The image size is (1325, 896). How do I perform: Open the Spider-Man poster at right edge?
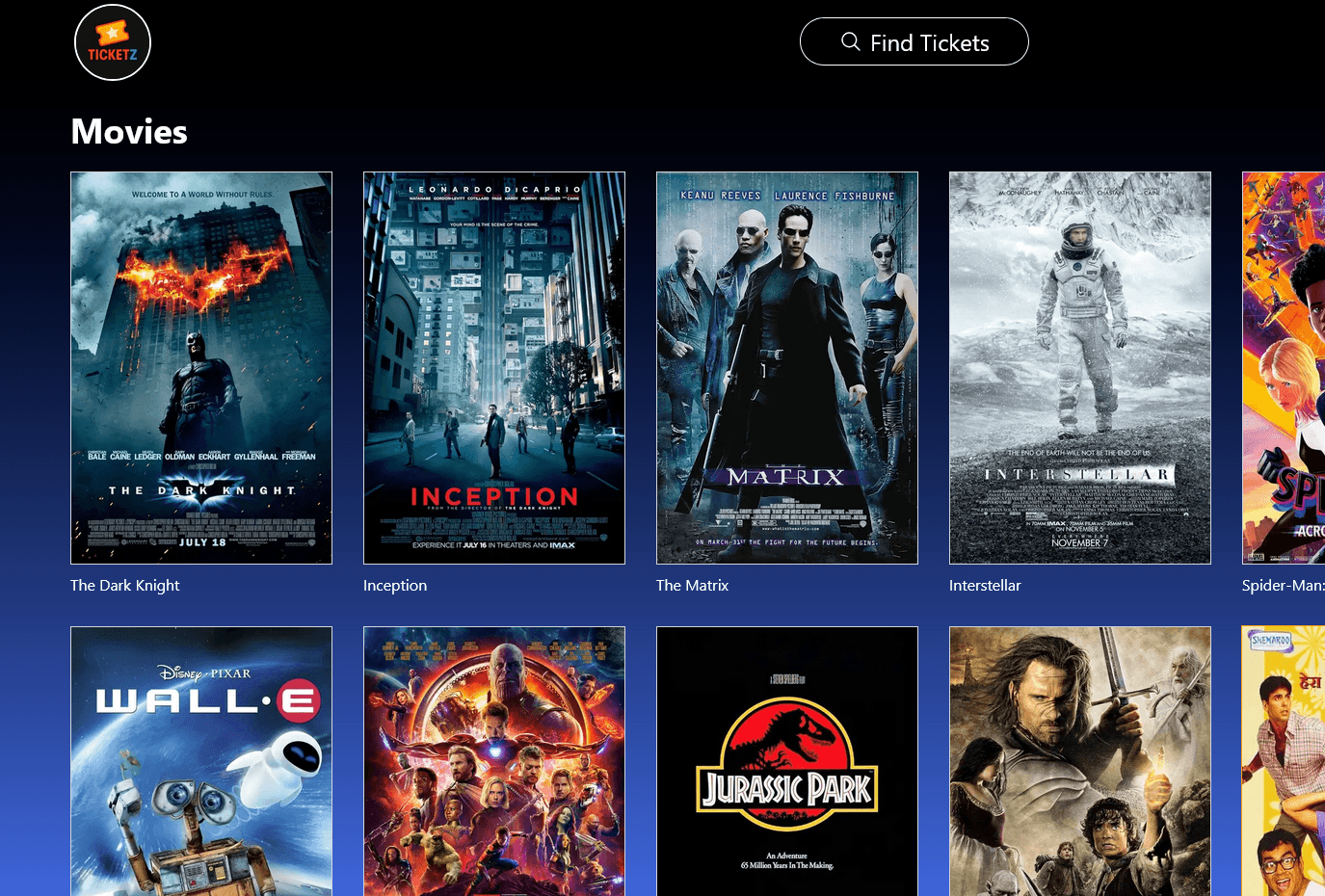[1284, 368]
